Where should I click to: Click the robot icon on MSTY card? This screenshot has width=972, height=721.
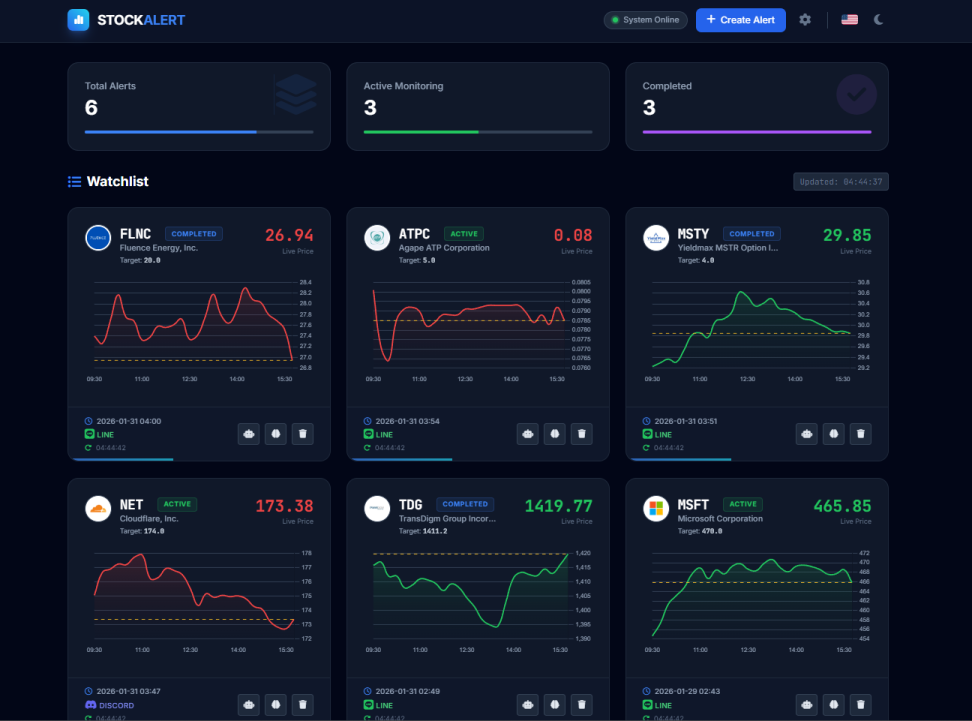pos(806,434)
